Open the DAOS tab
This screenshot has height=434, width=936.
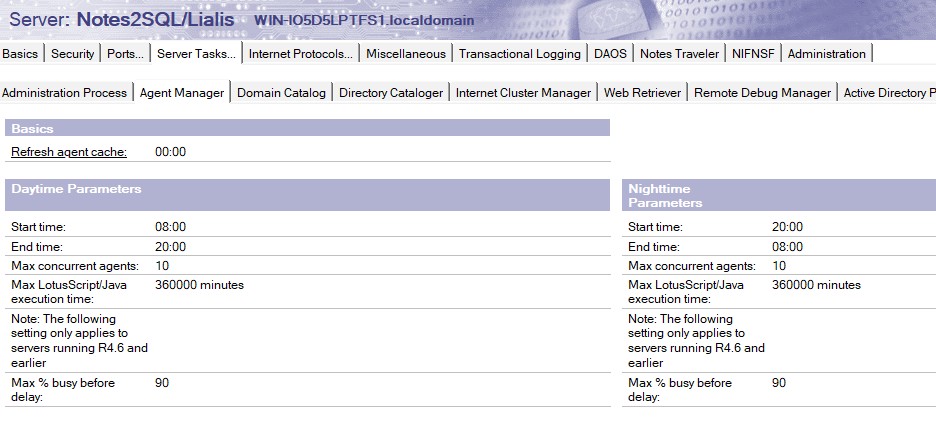click(610, 54)
